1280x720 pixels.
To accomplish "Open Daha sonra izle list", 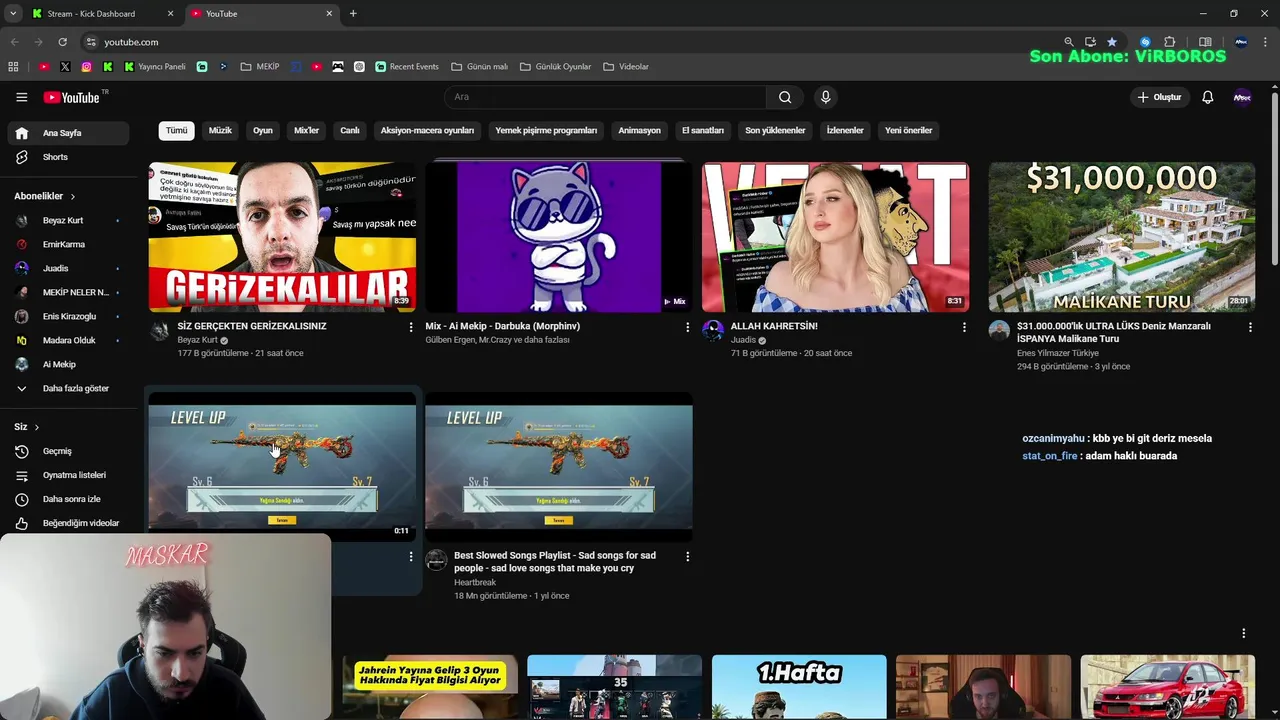I will 68,499.
